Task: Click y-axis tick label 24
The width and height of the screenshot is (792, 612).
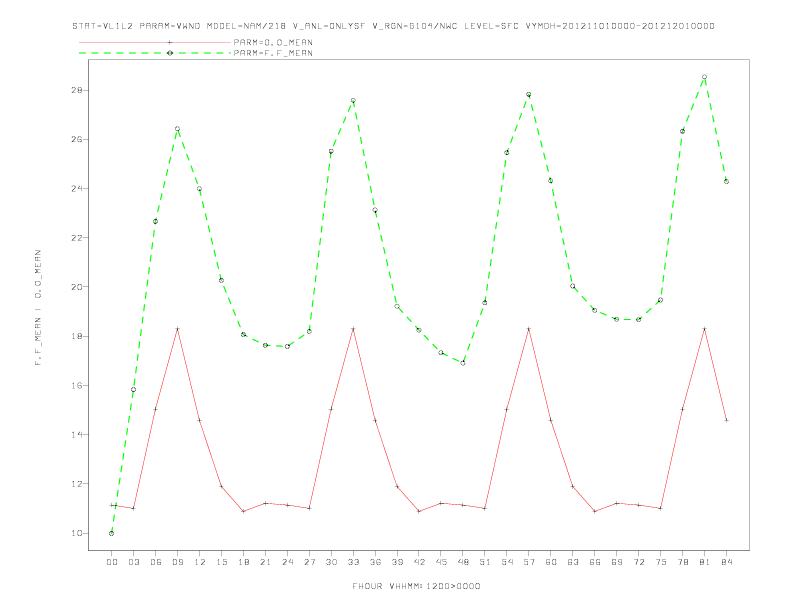Action: click(x=77, y=189)
